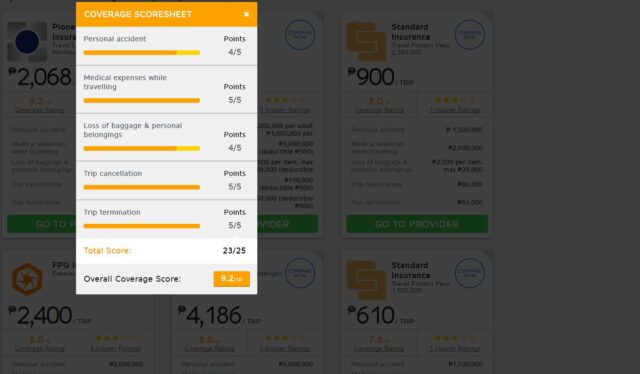Image resolution: width=640 pixels, height=374 pixels.
Task: Click the Personal accident score bar
Action: (x=142, y=53)
